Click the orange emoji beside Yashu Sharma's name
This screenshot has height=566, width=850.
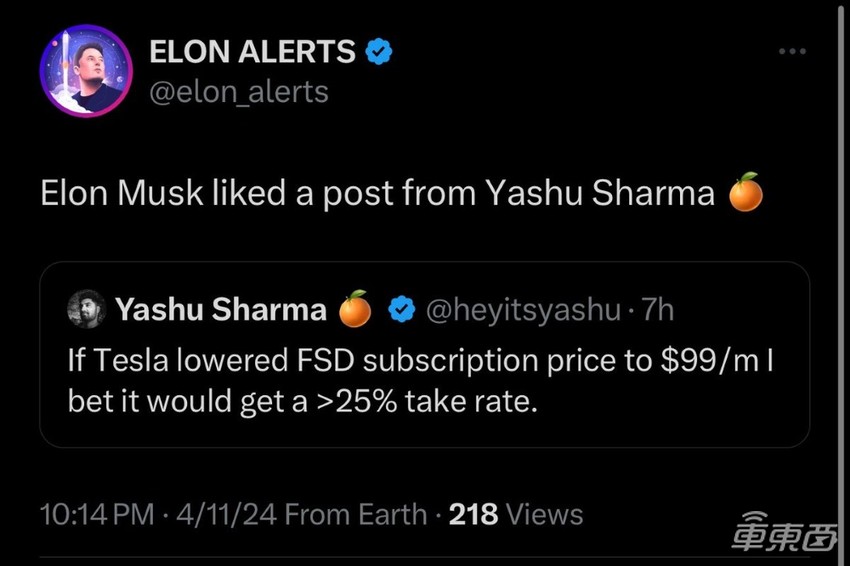click(355, 310)
